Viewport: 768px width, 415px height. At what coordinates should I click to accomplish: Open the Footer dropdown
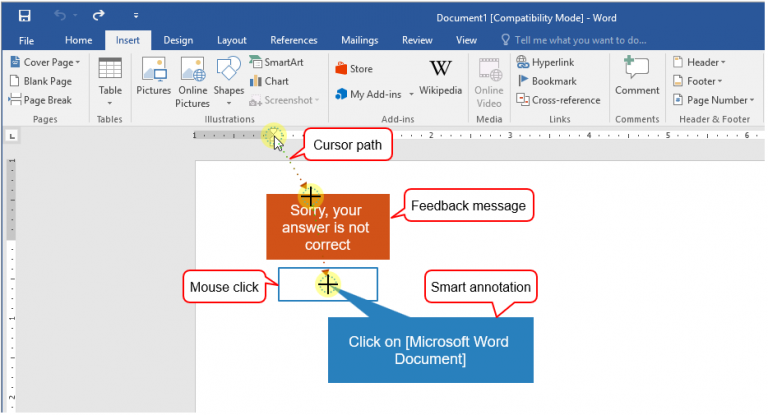coord(698,81)
